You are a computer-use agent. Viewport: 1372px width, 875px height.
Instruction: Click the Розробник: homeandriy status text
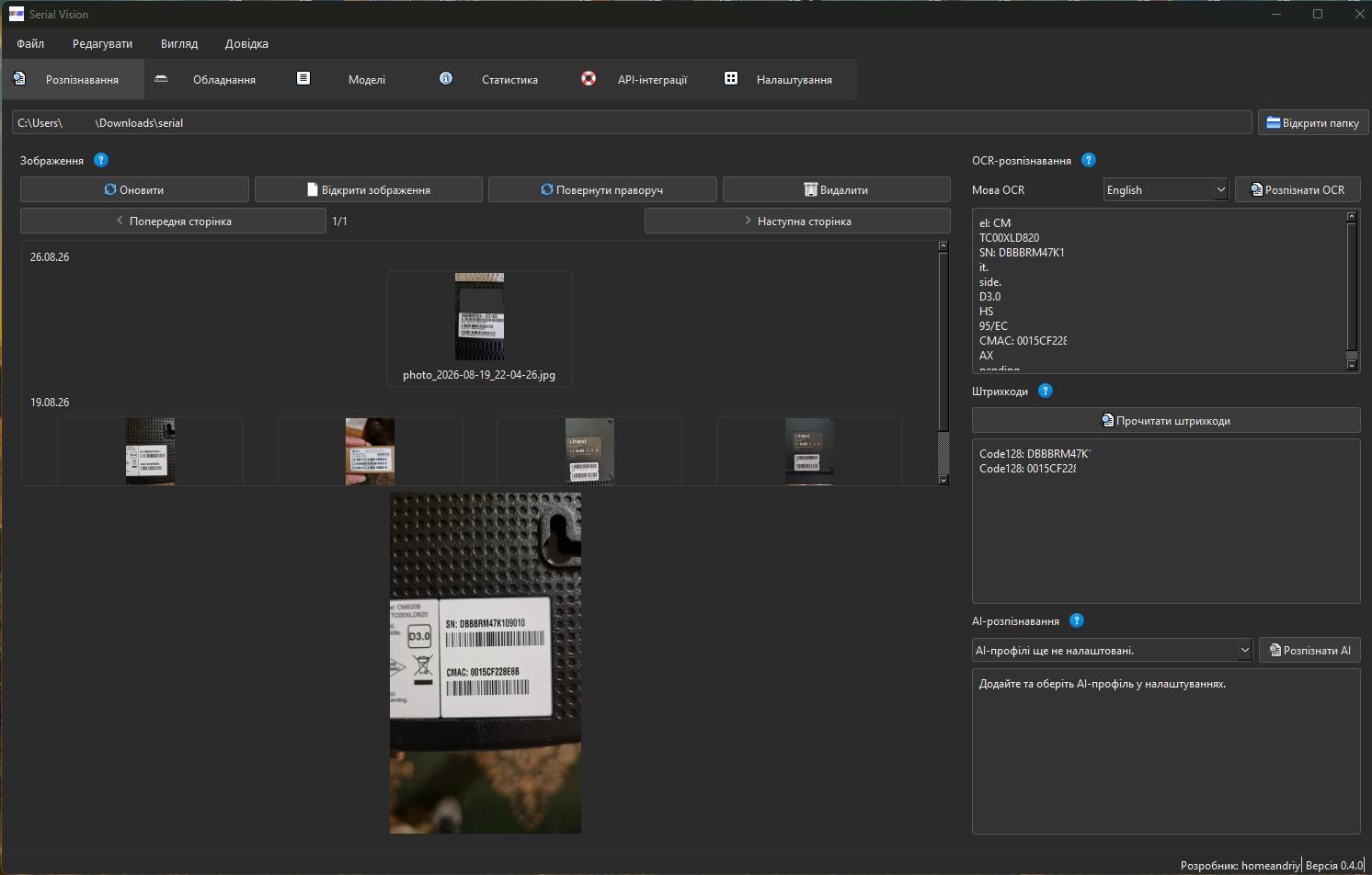point(1241,865)
